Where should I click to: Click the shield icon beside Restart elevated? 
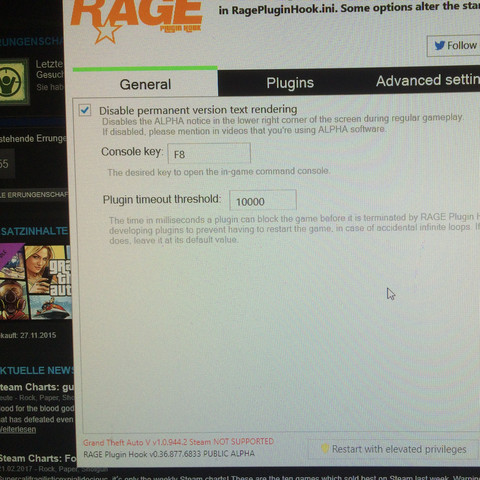(x=325, y=448)
